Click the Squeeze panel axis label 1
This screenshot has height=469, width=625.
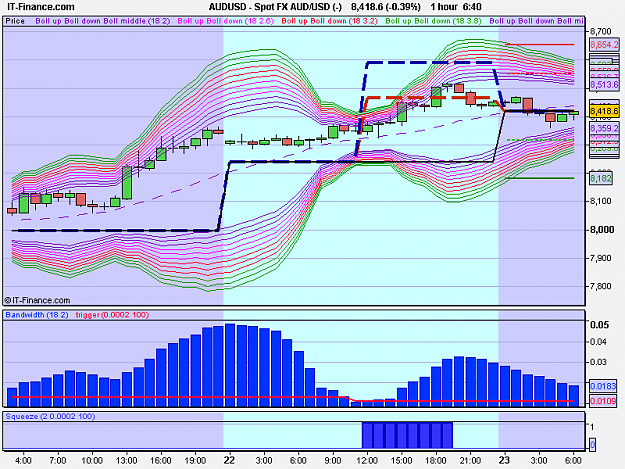[x=592, y=427]
